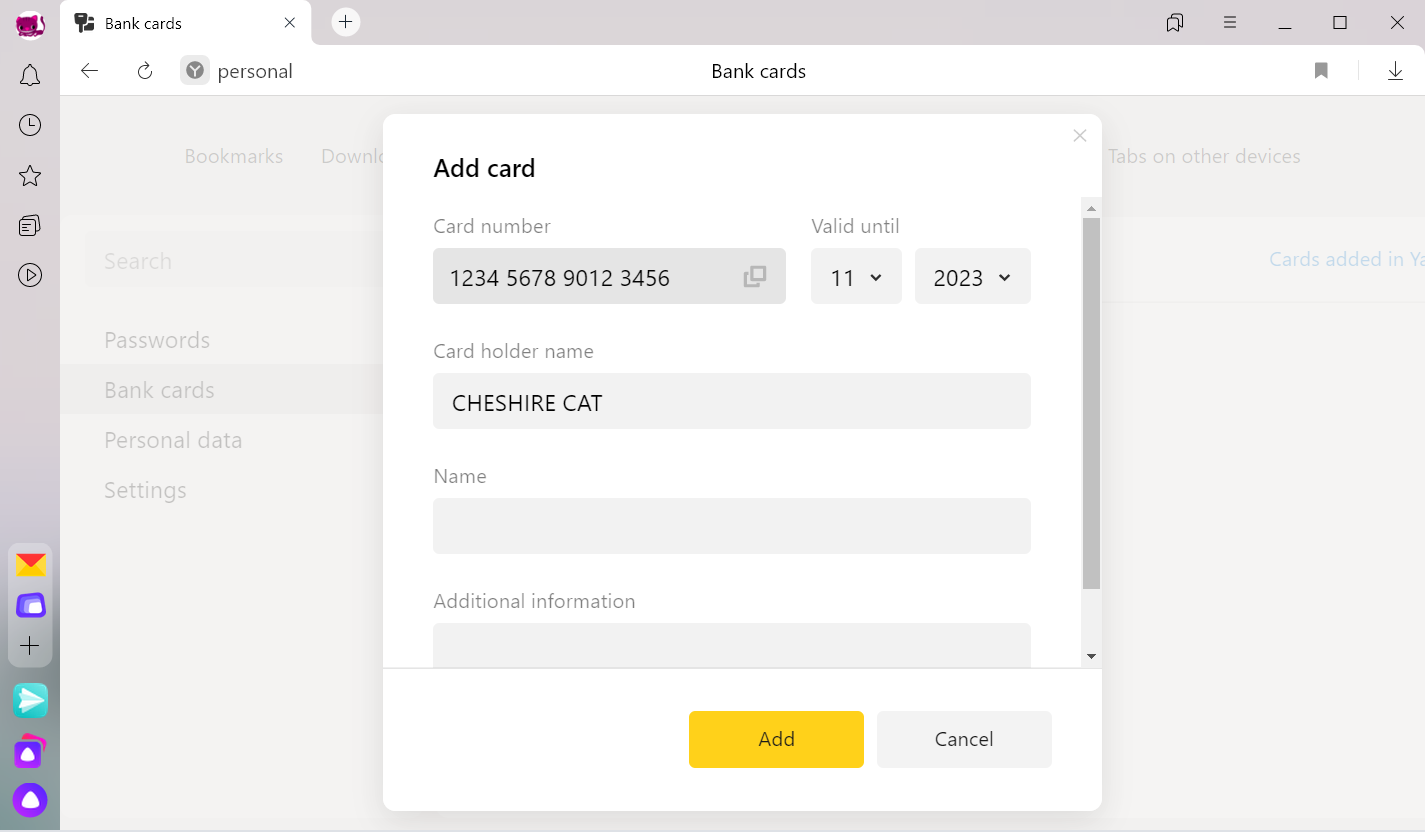Cancel the Add card dialog
1425x832 pixels.
[x=964, y=739]
